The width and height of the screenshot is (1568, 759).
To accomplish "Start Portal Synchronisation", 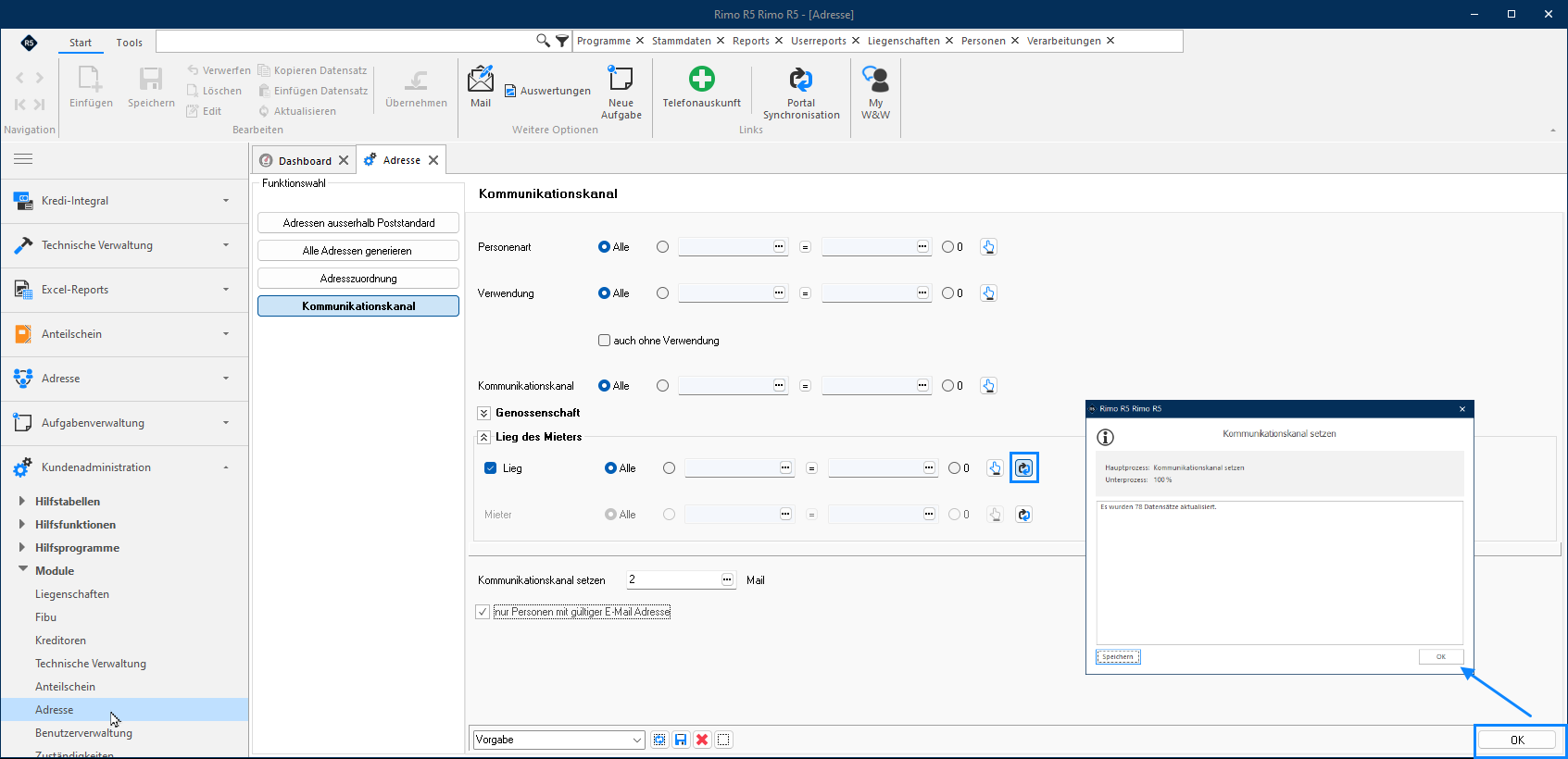I will coord(801,92).
